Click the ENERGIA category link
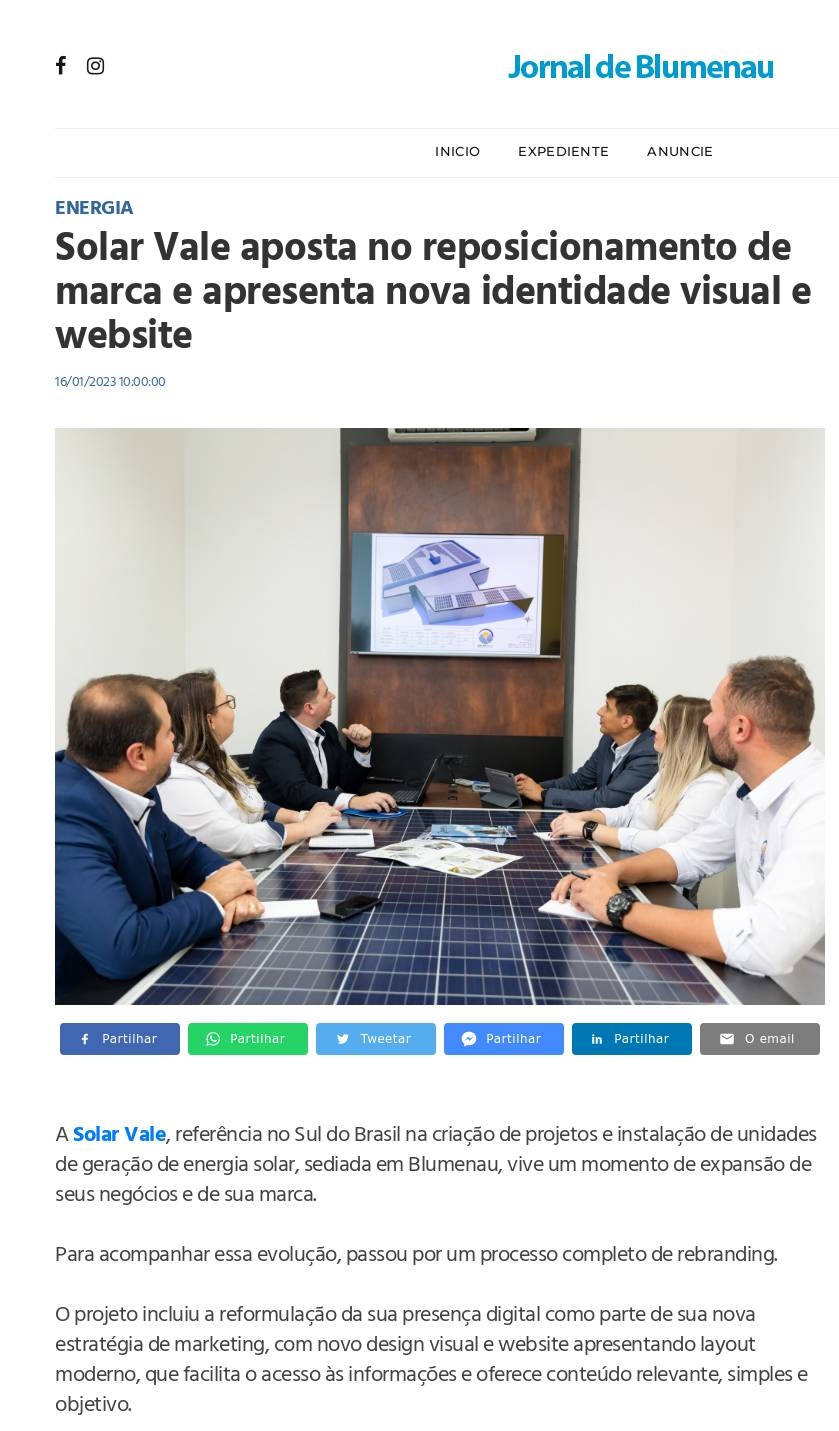 click(x=94, y=208)
